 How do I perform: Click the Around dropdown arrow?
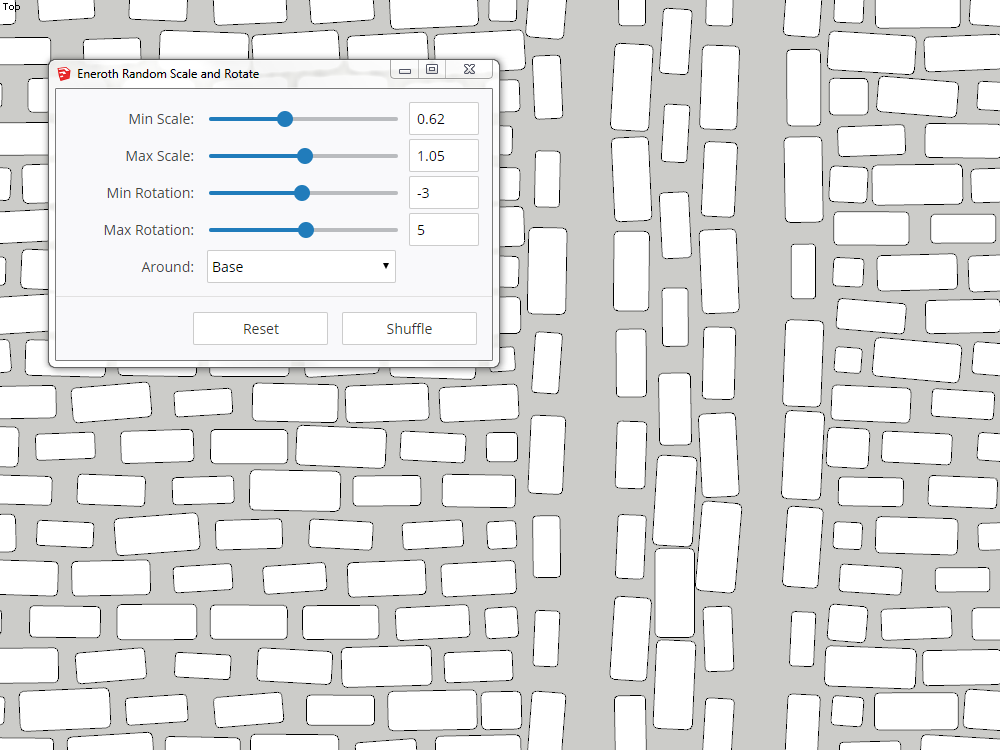pos(386,266)
